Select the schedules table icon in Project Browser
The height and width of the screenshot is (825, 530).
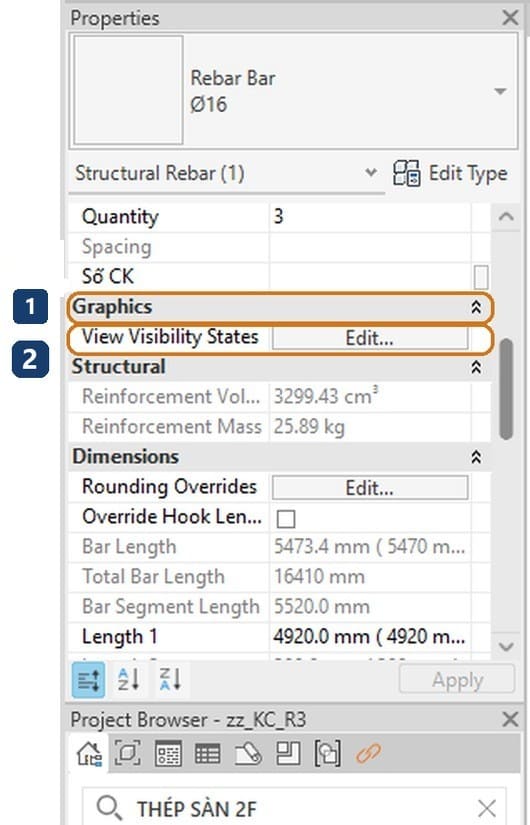click(x=207, y=753)
